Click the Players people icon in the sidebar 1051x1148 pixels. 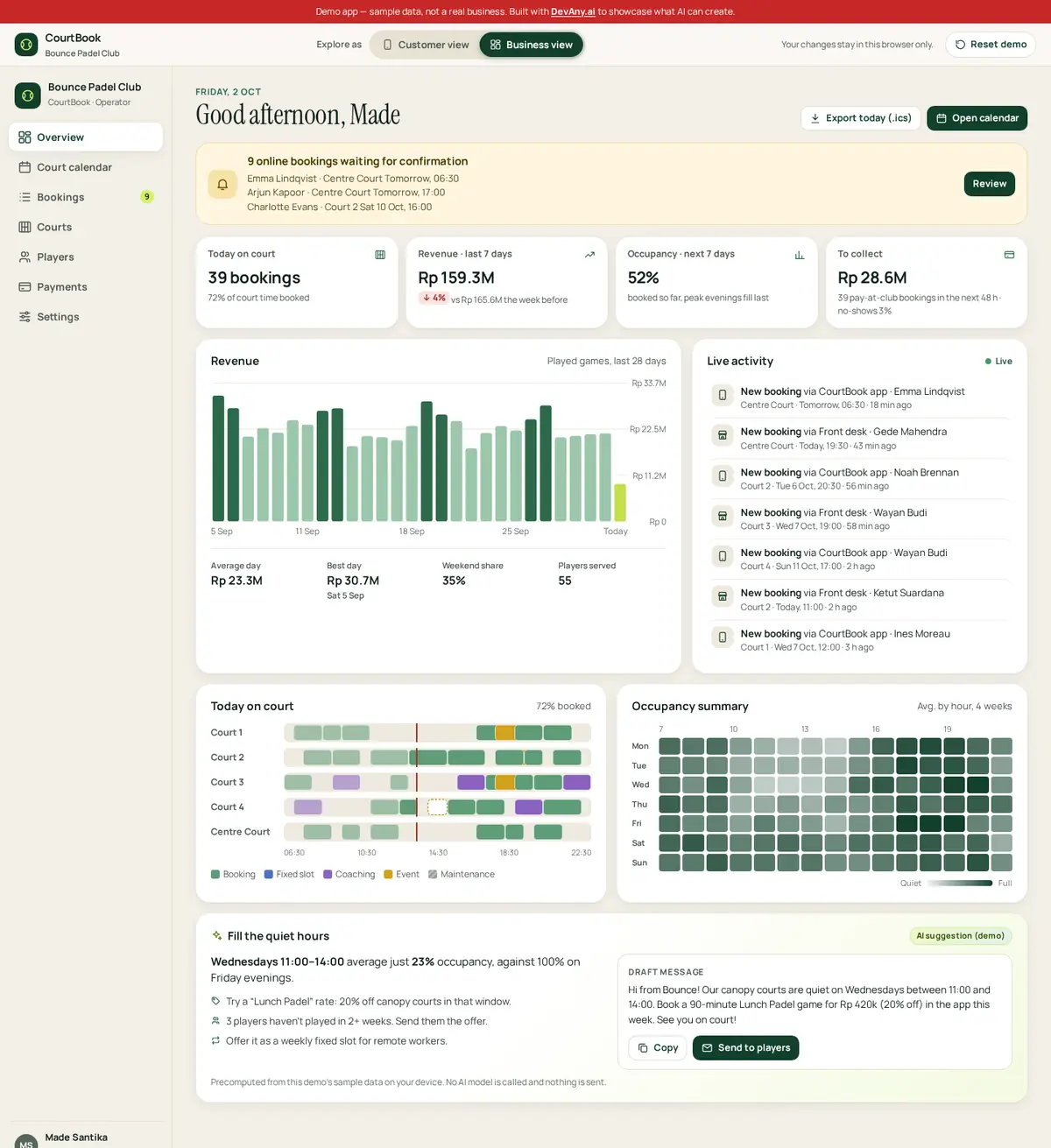25,257
